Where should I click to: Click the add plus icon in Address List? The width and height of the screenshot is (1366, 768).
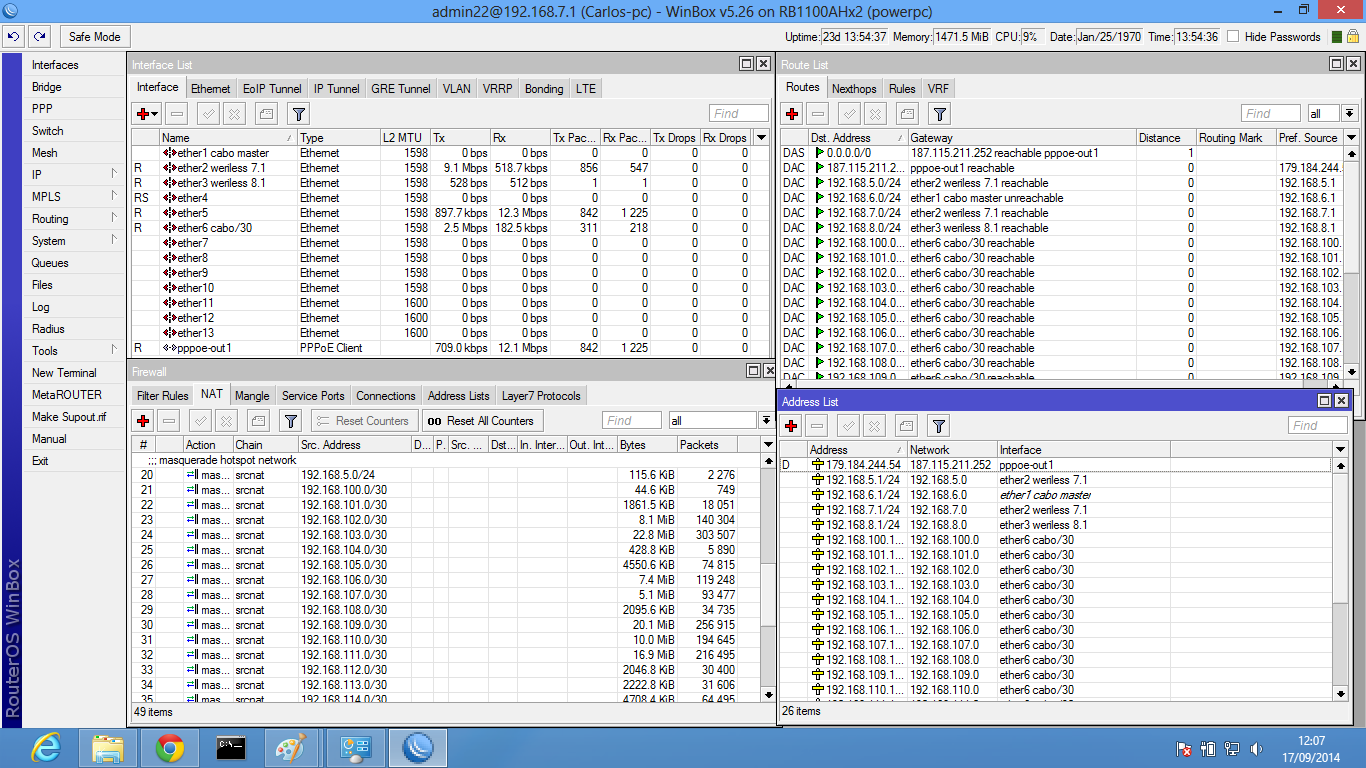coord(791,426)
